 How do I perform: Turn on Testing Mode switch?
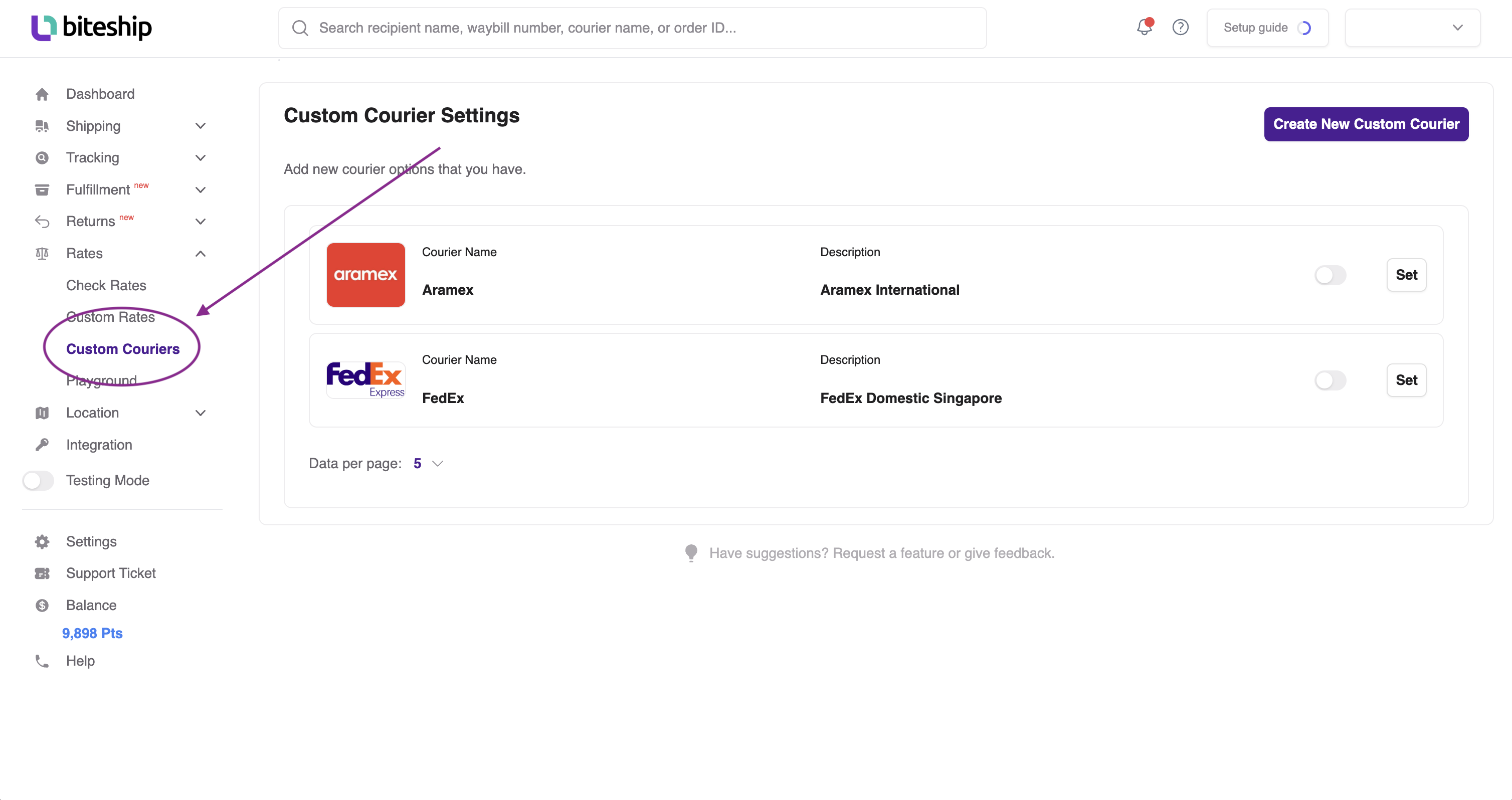click(x=38, y=481)
